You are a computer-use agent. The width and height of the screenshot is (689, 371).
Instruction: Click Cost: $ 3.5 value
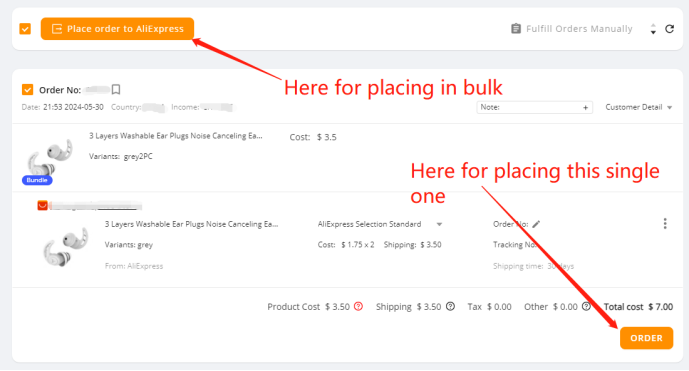(313, 137)
